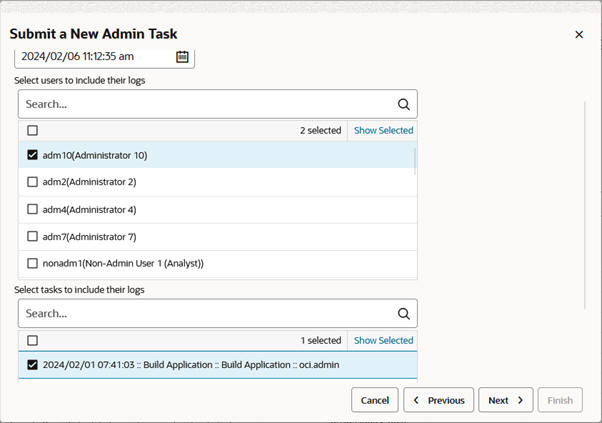
Task: Click the users Search text field
Action: [x=205, y=104]
